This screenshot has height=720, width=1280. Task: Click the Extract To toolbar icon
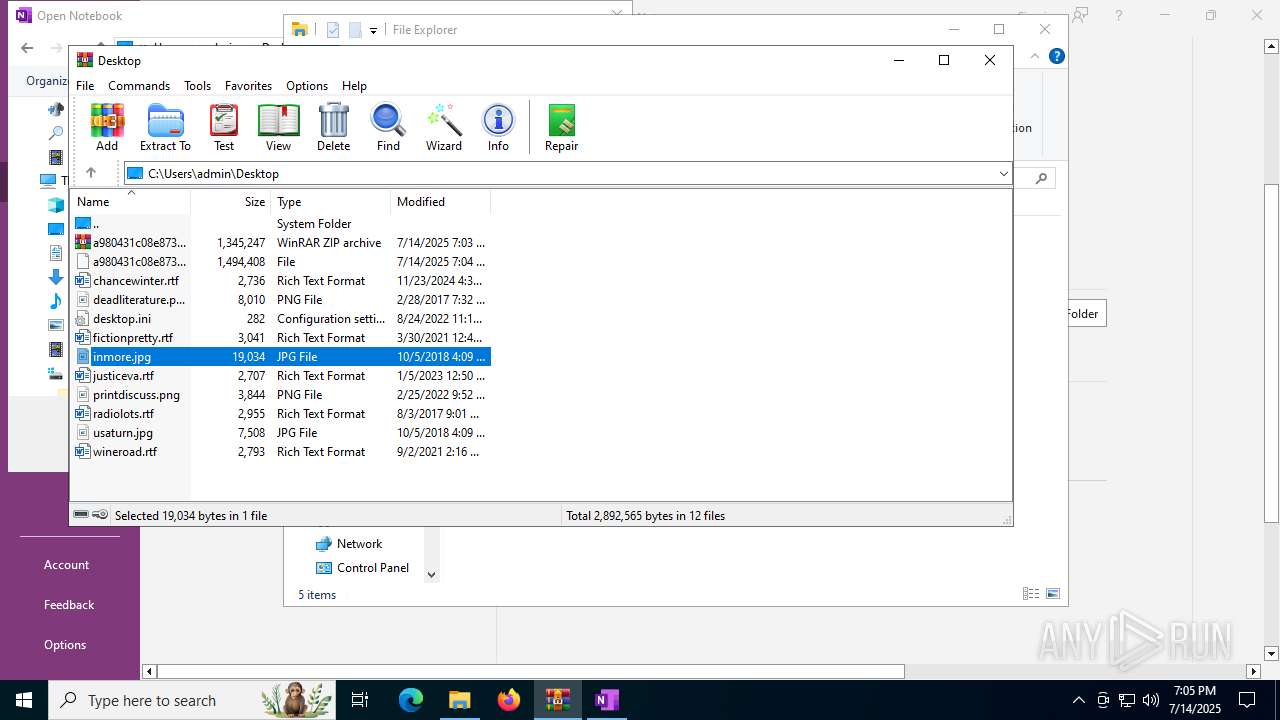coord(165,127)
